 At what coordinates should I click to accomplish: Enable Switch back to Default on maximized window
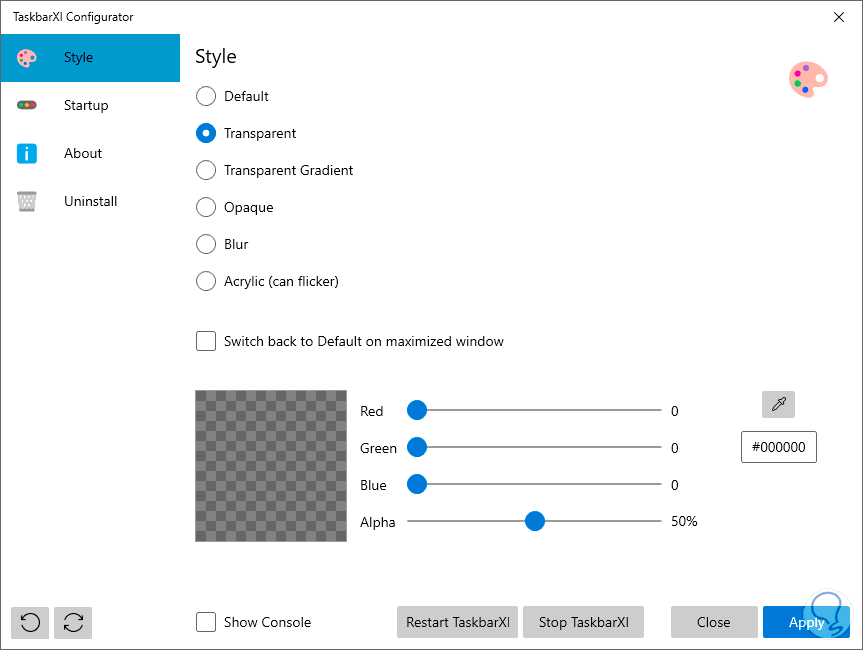206,341
